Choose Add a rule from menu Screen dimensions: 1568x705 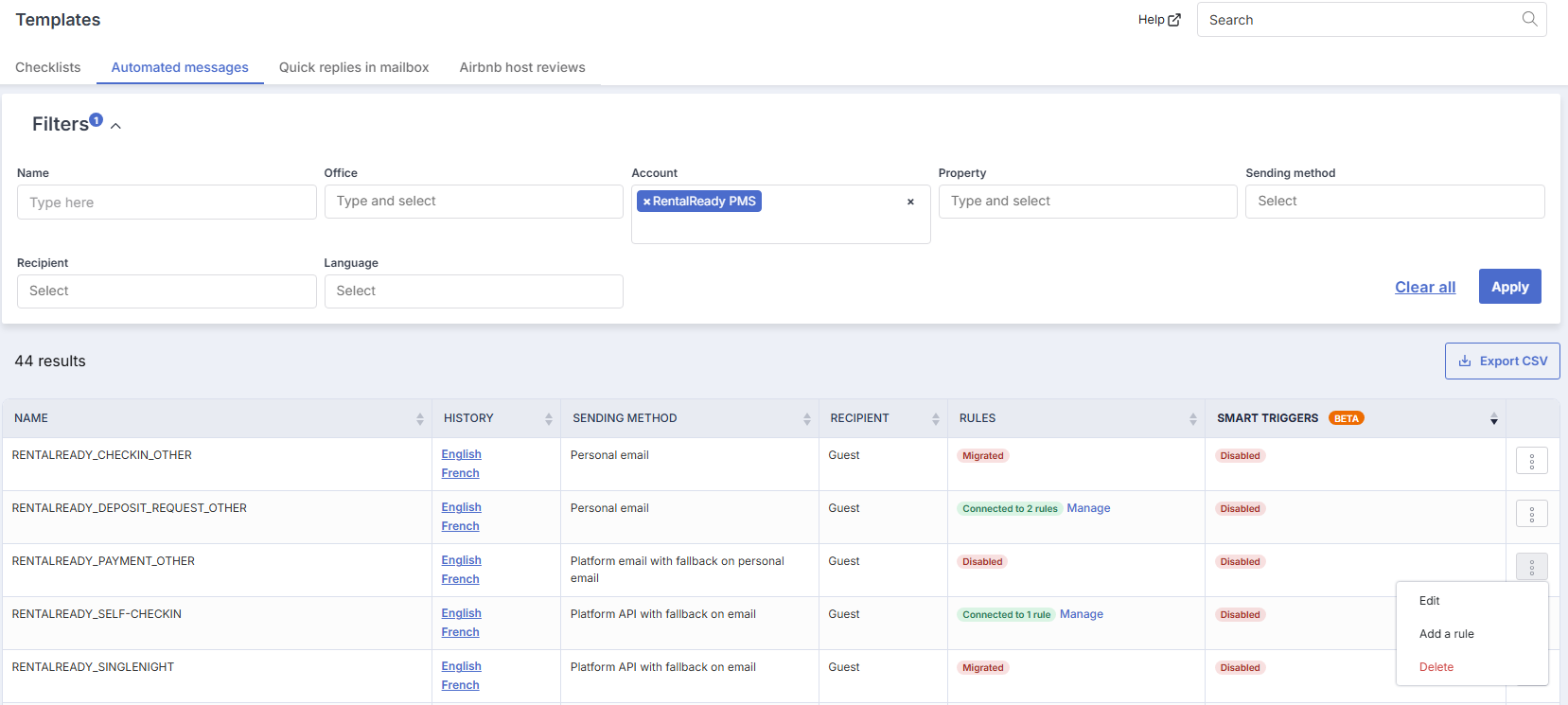click(x=1446, y=634)
